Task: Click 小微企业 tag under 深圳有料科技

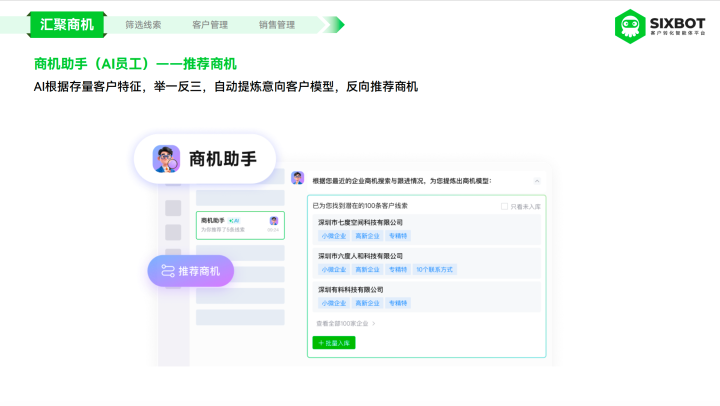Action: pos(334,303)
